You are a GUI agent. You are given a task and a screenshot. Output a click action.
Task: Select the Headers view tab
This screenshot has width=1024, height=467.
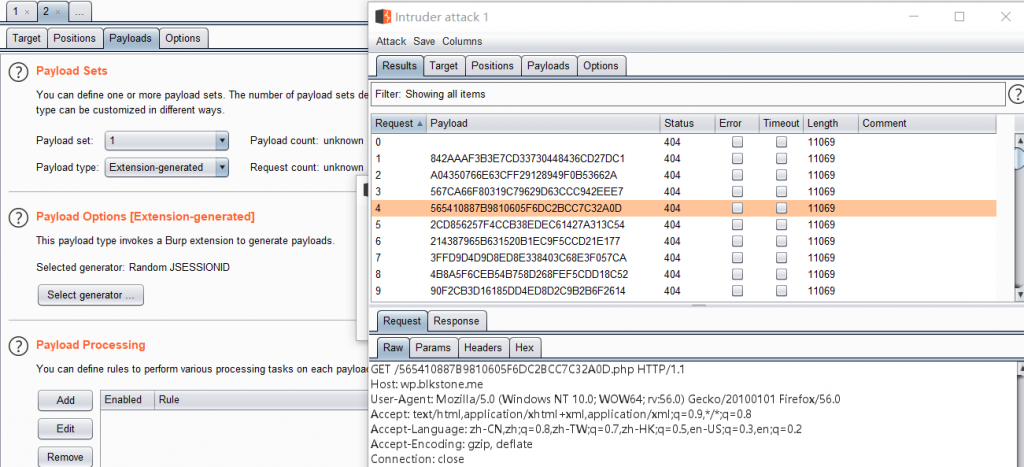pos(483,348)
